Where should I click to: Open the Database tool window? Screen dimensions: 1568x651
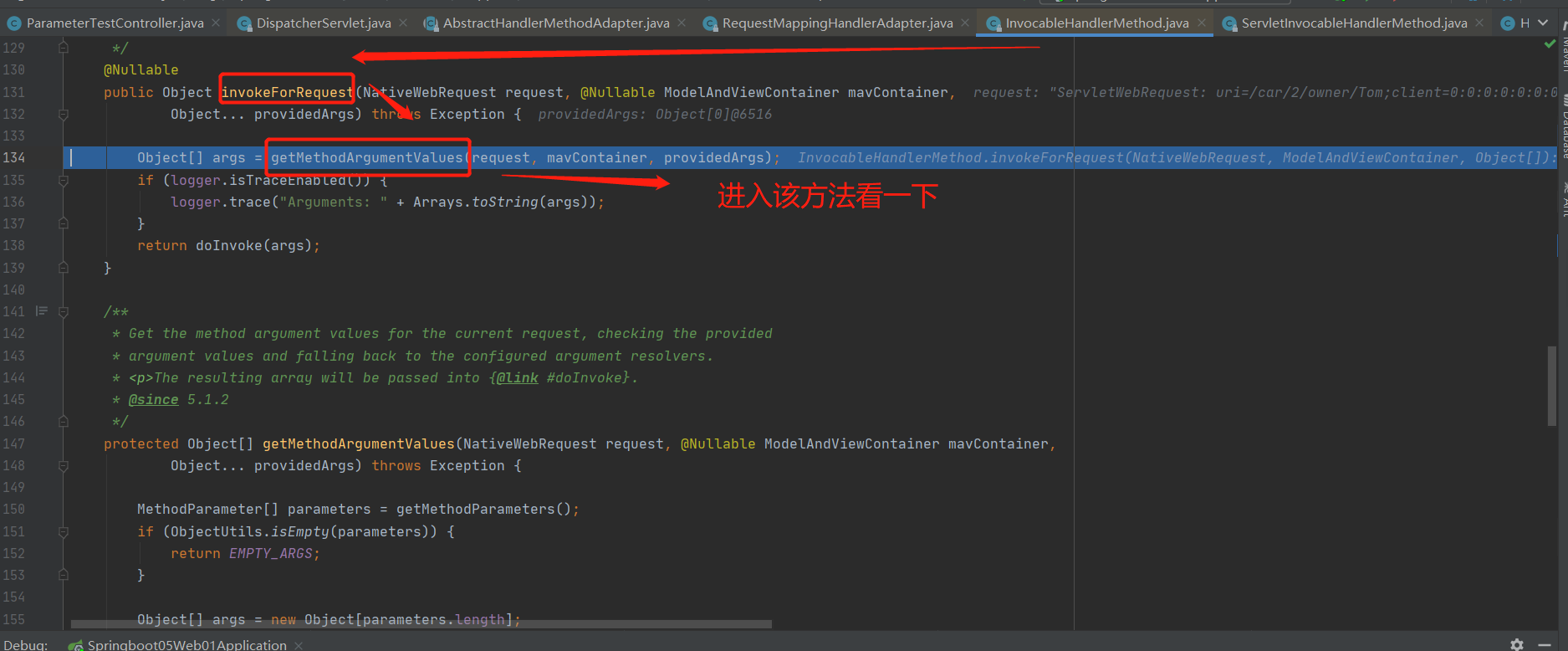click(x=1563, y=126)
